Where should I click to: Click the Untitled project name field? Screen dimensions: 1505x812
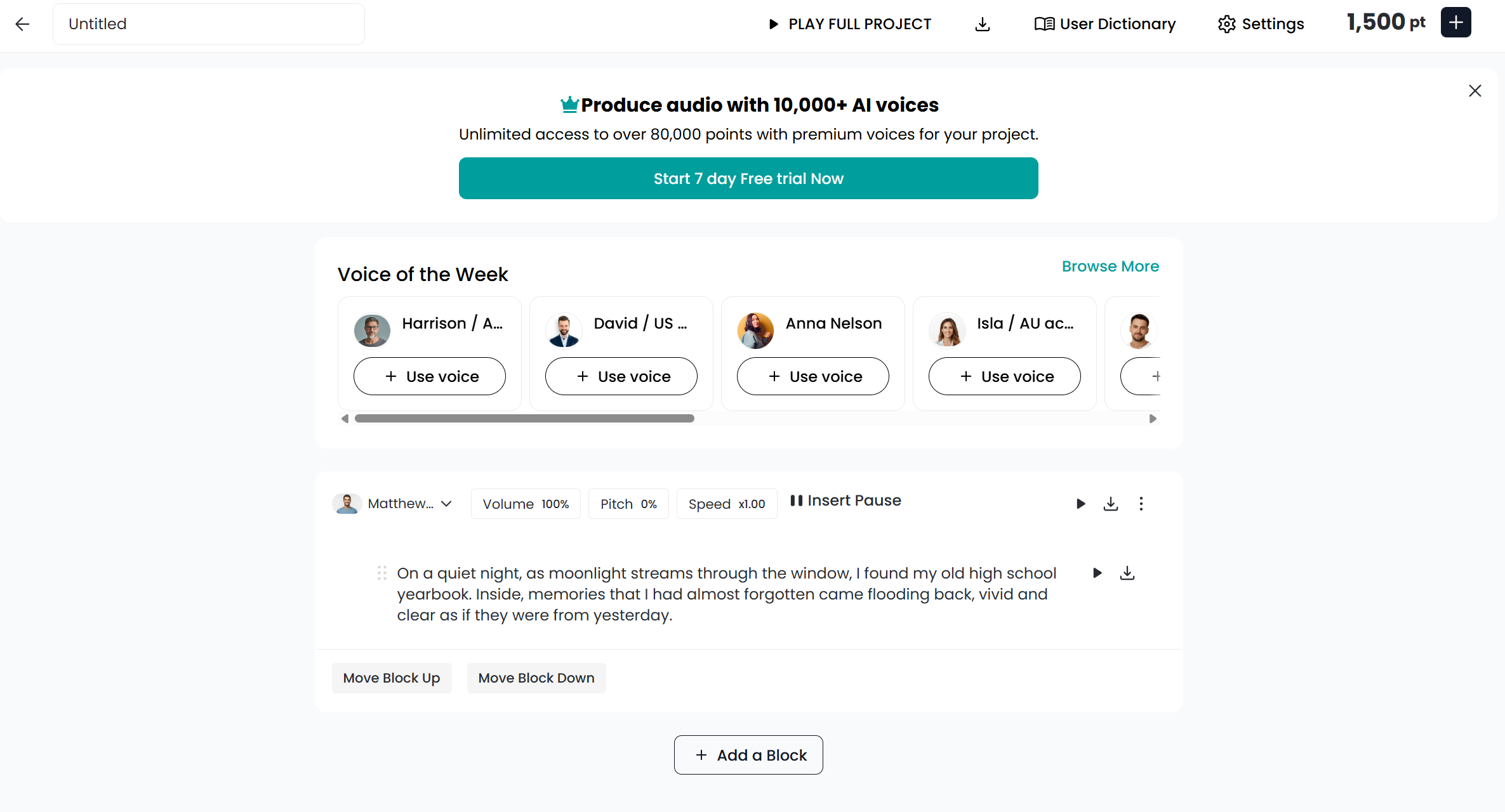(x=209, y=24)
